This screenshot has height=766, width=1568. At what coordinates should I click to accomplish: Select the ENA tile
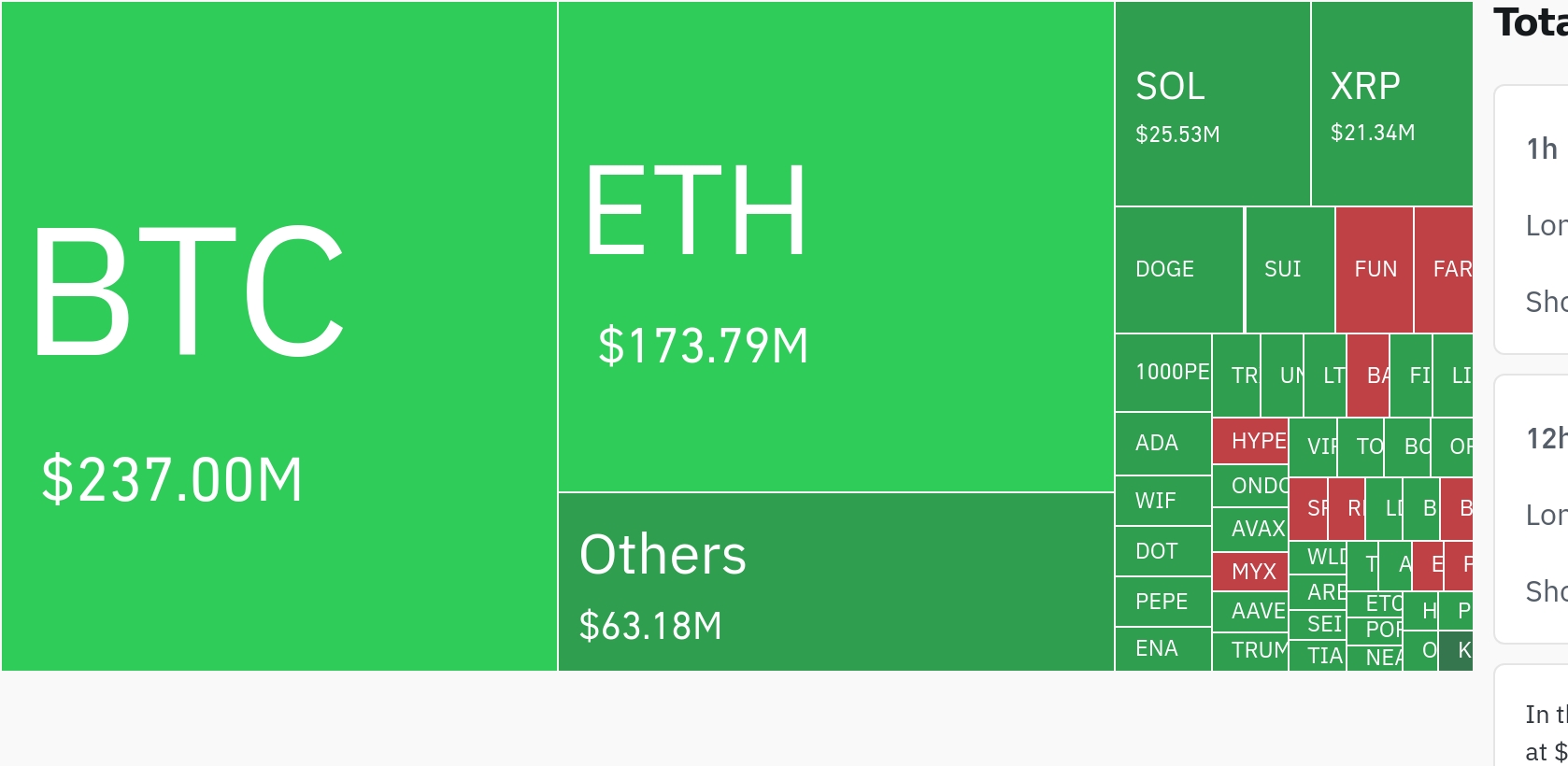(x=1163, y=649)
